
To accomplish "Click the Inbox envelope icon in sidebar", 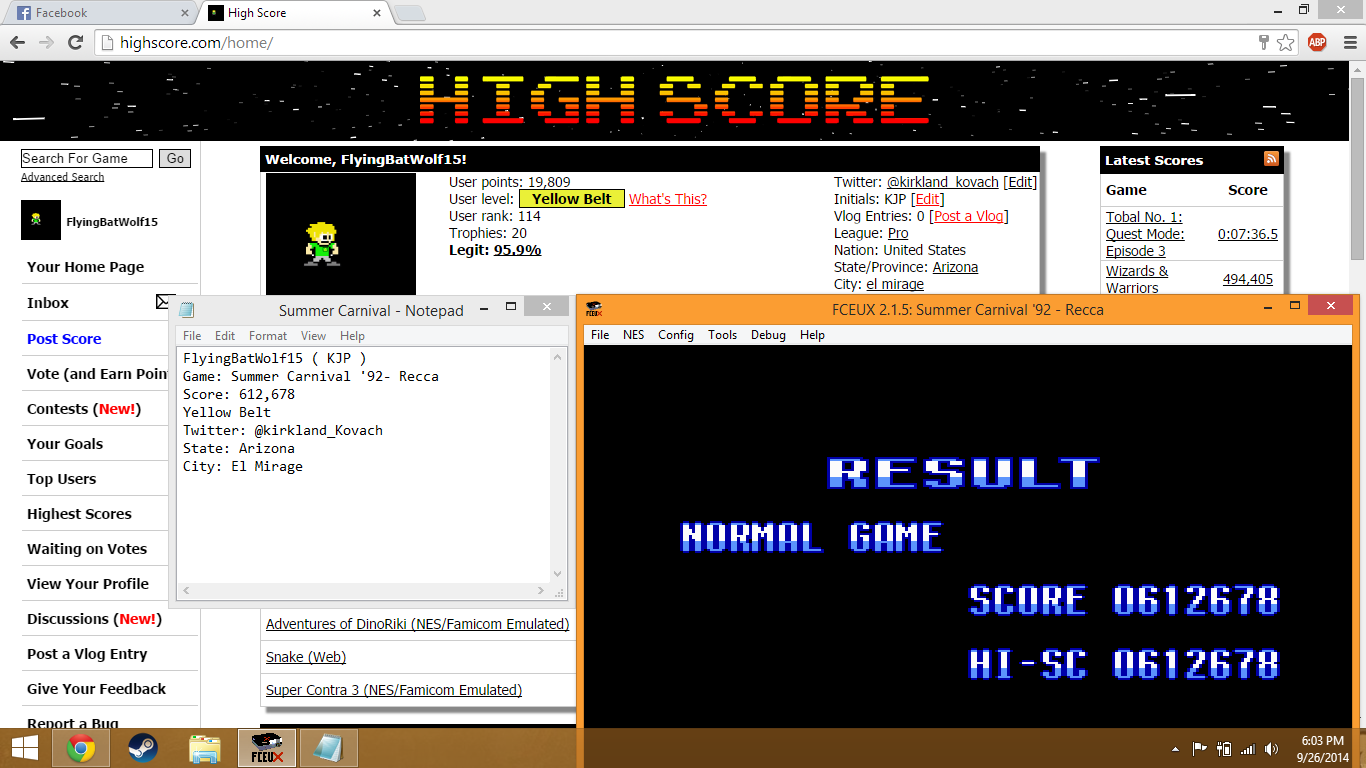I will (164, 302).
